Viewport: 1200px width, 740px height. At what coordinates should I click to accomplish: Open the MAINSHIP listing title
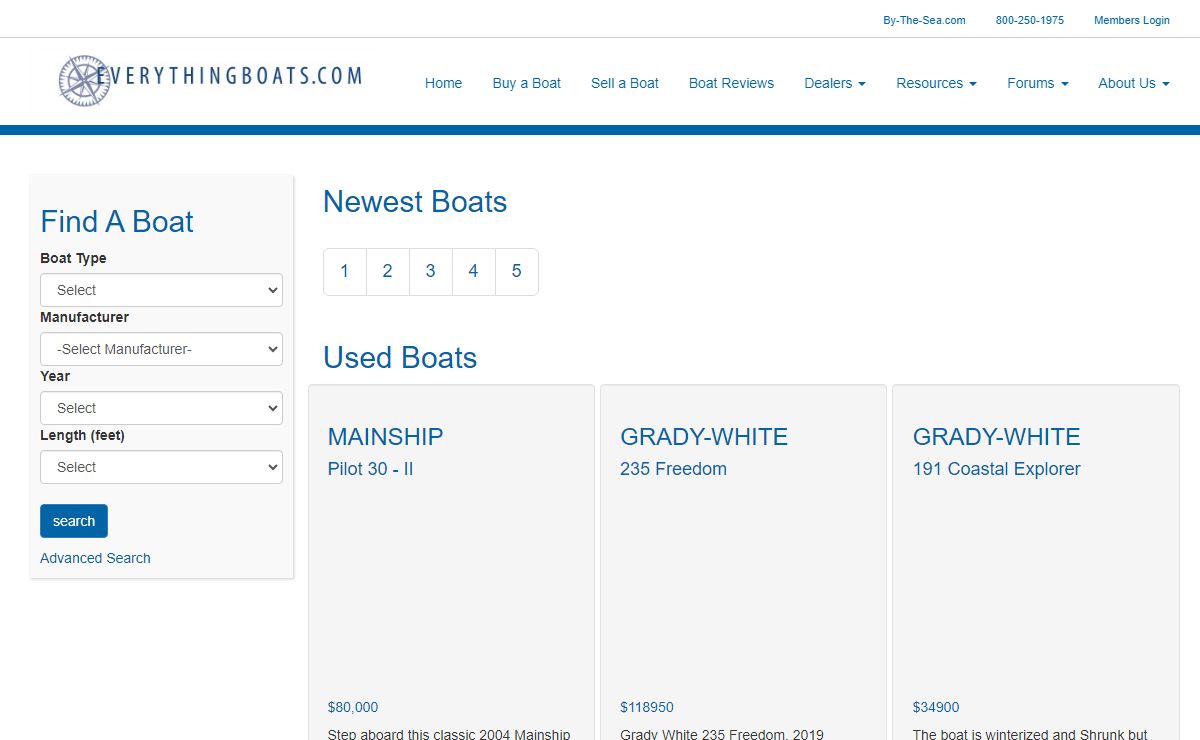point(385,437)
